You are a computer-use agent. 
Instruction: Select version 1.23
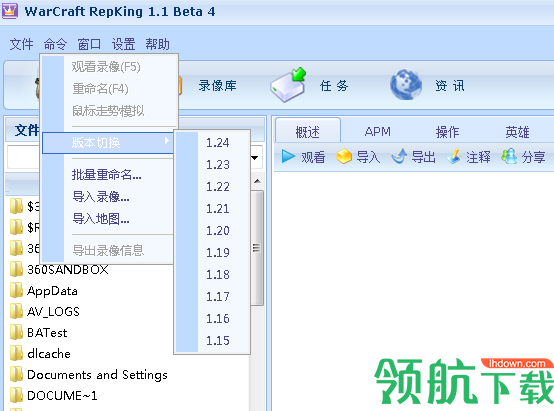(x=218, y=165)
